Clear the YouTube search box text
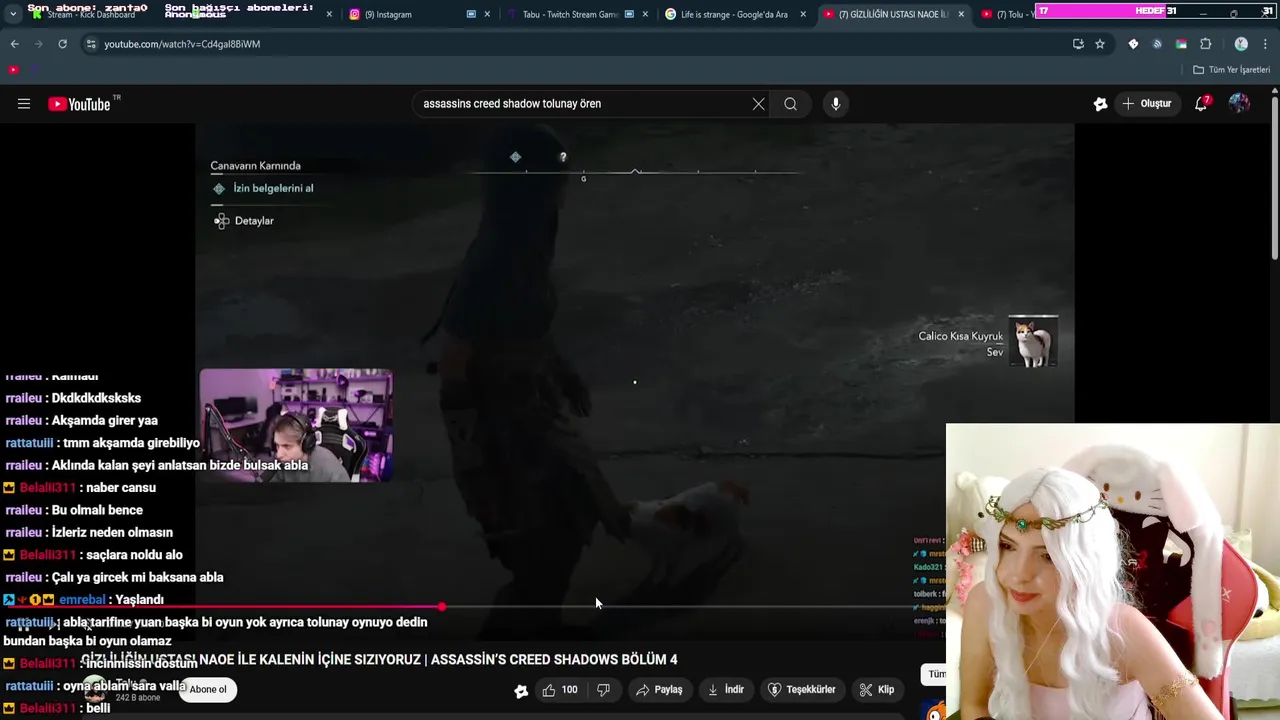This screenshot has height=720, width=1280. 758,104
